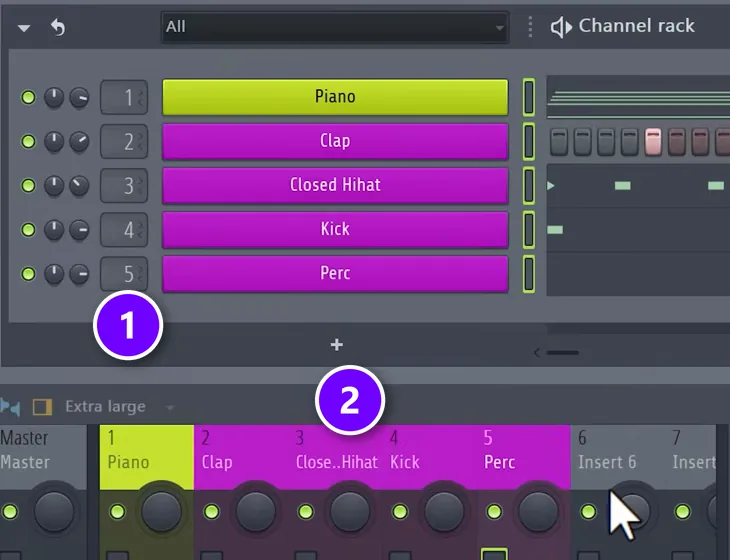This screenshot has height=560, width=730.
Task: Click the Channel rack horizontal scrollbar
Action: tap(563, 352)
